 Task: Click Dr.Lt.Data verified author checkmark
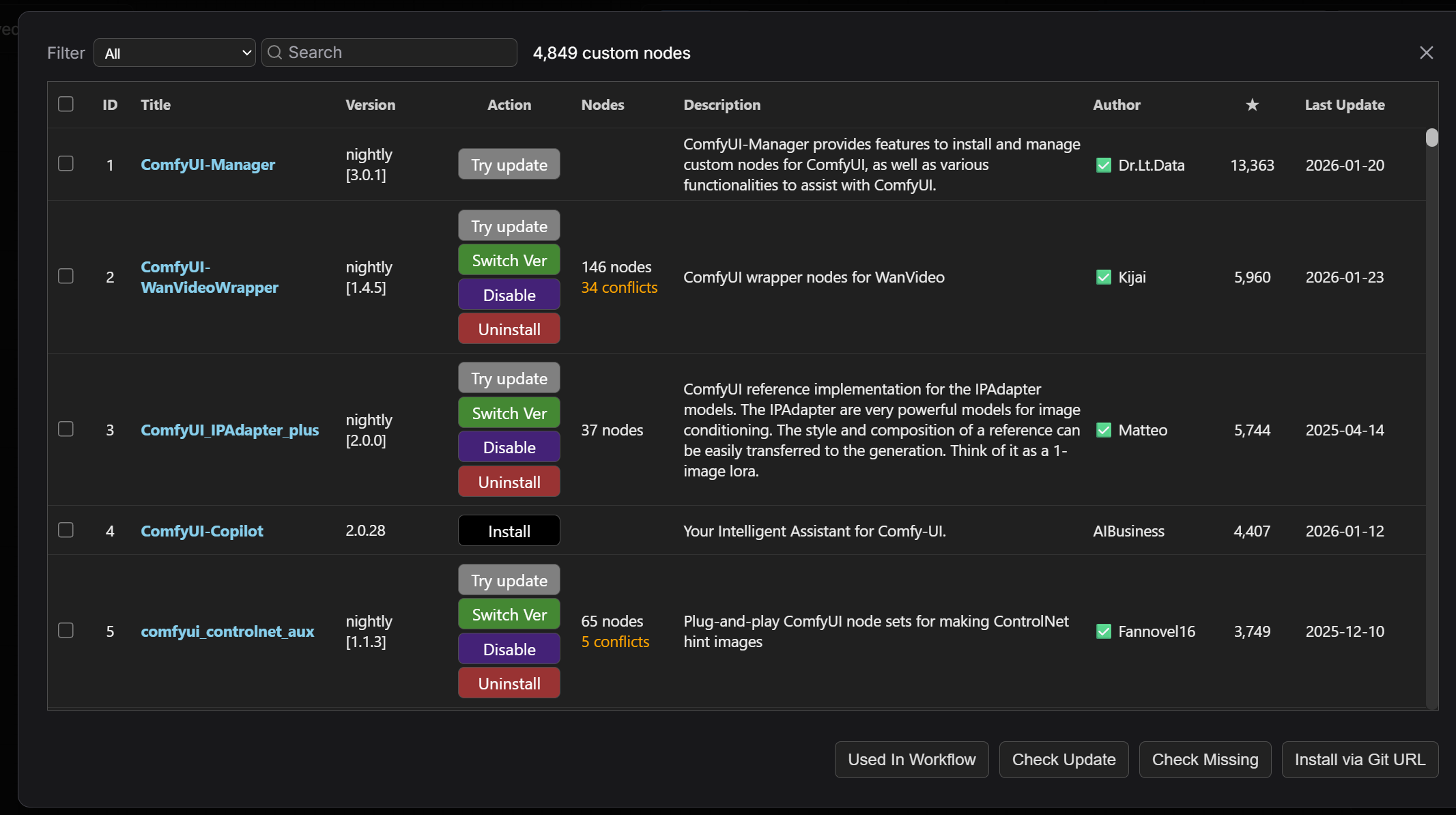pyautogui.click(x=1103, y=165)
